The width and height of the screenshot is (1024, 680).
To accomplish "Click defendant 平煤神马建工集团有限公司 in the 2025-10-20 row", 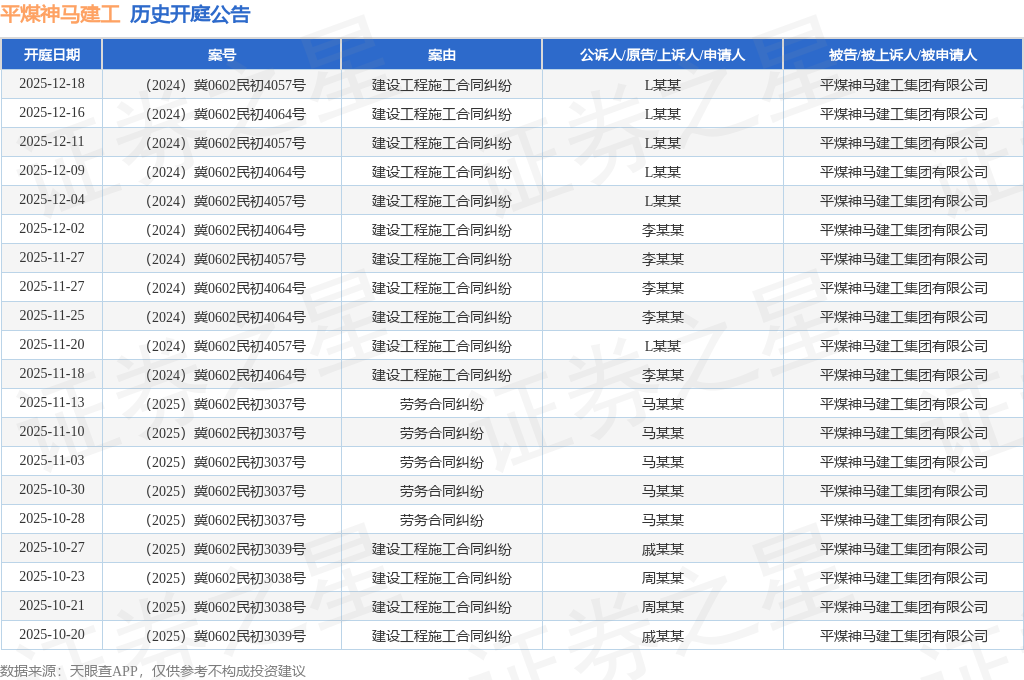I will point(903,636).
